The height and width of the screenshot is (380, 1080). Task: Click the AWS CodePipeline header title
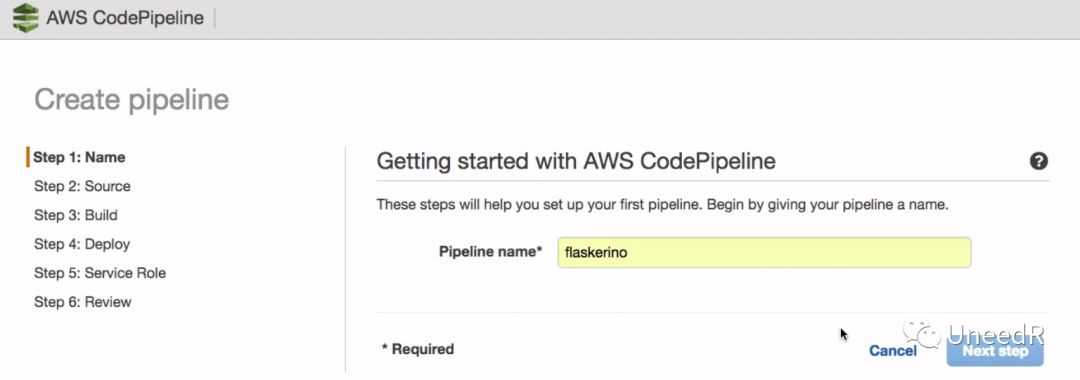tap(125, 18)
